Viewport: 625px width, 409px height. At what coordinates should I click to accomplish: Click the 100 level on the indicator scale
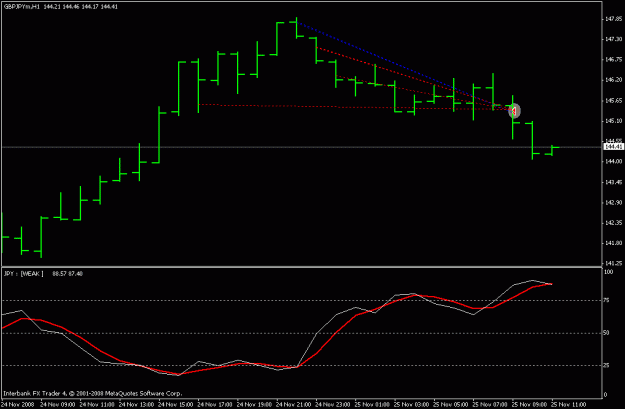tap(609, 272)
